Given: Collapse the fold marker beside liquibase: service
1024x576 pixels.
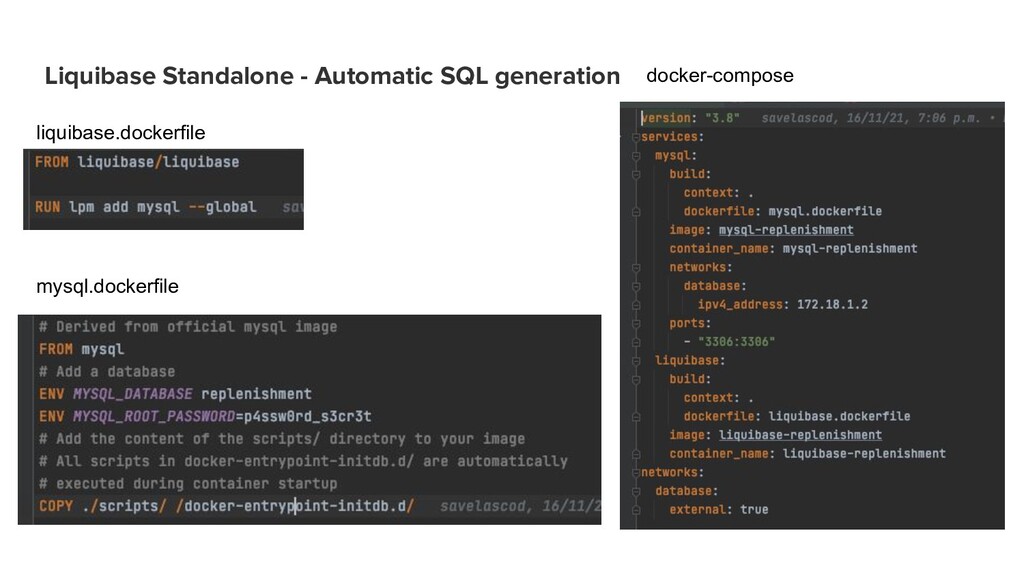Looking at the screenshot, I should click(635, 360).
